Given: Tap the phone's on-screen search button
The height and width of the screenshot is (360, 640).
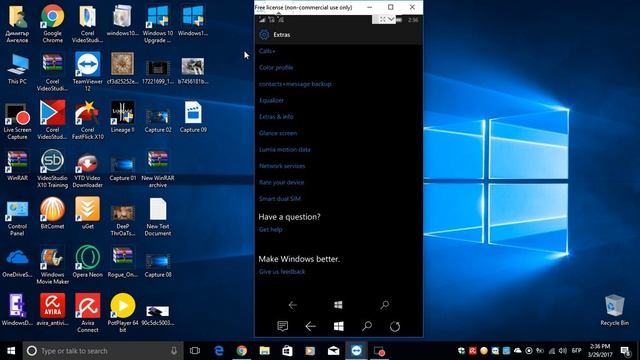Looking at the screenshot, I should pyautogui.click(x=384, y=305).
